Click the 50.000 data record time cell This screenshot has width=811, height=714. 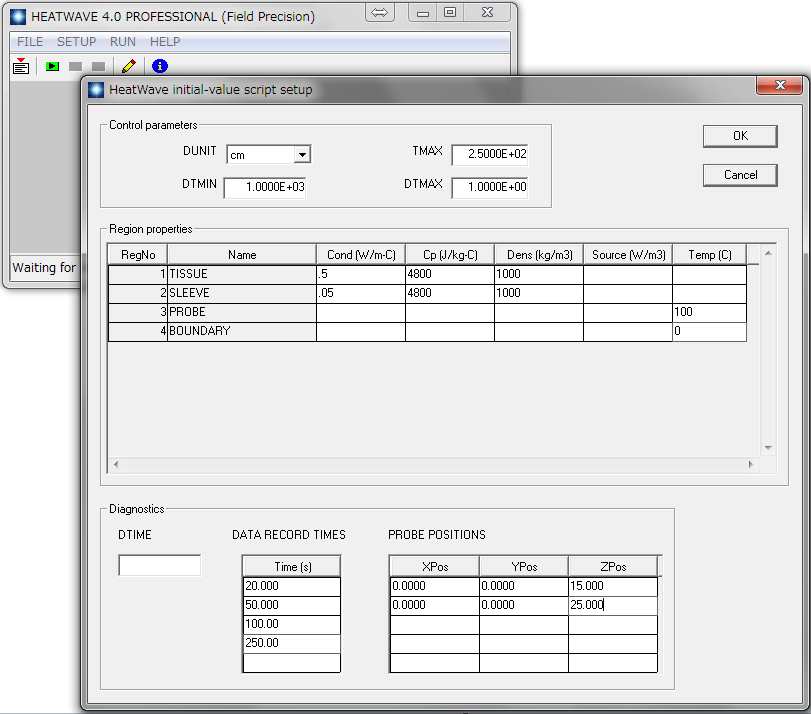coord(291,605)
